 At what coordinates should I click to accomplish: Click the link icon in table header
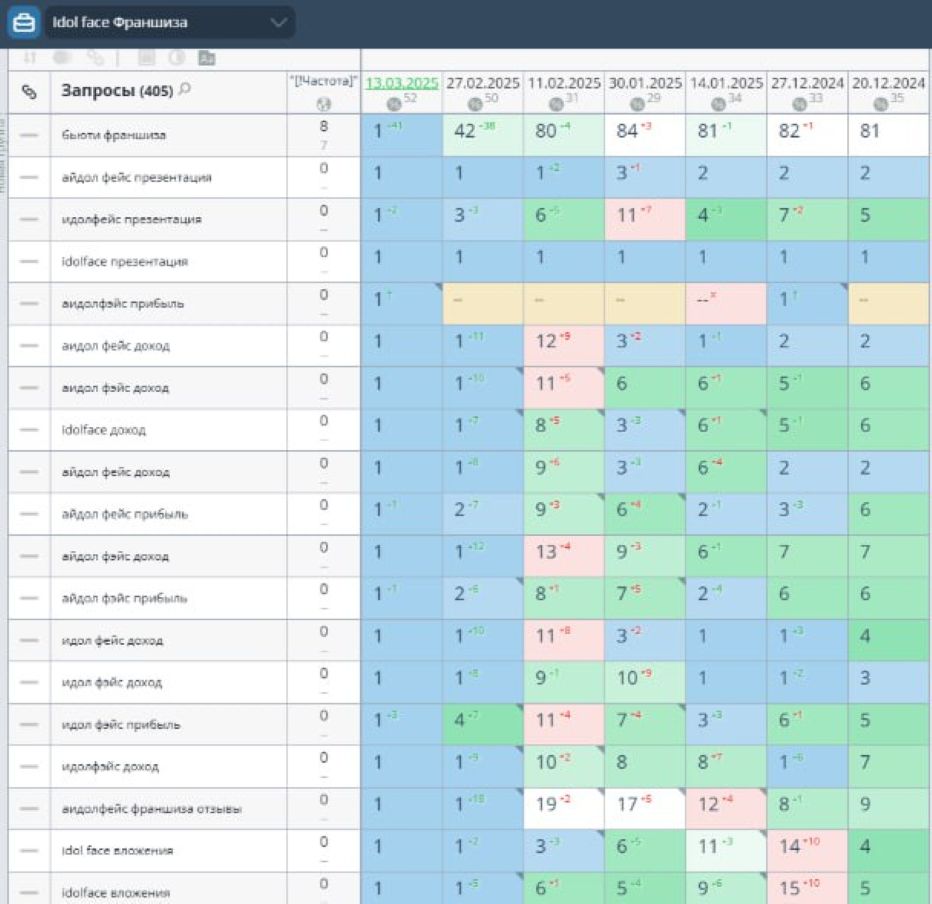click(29, 92)
